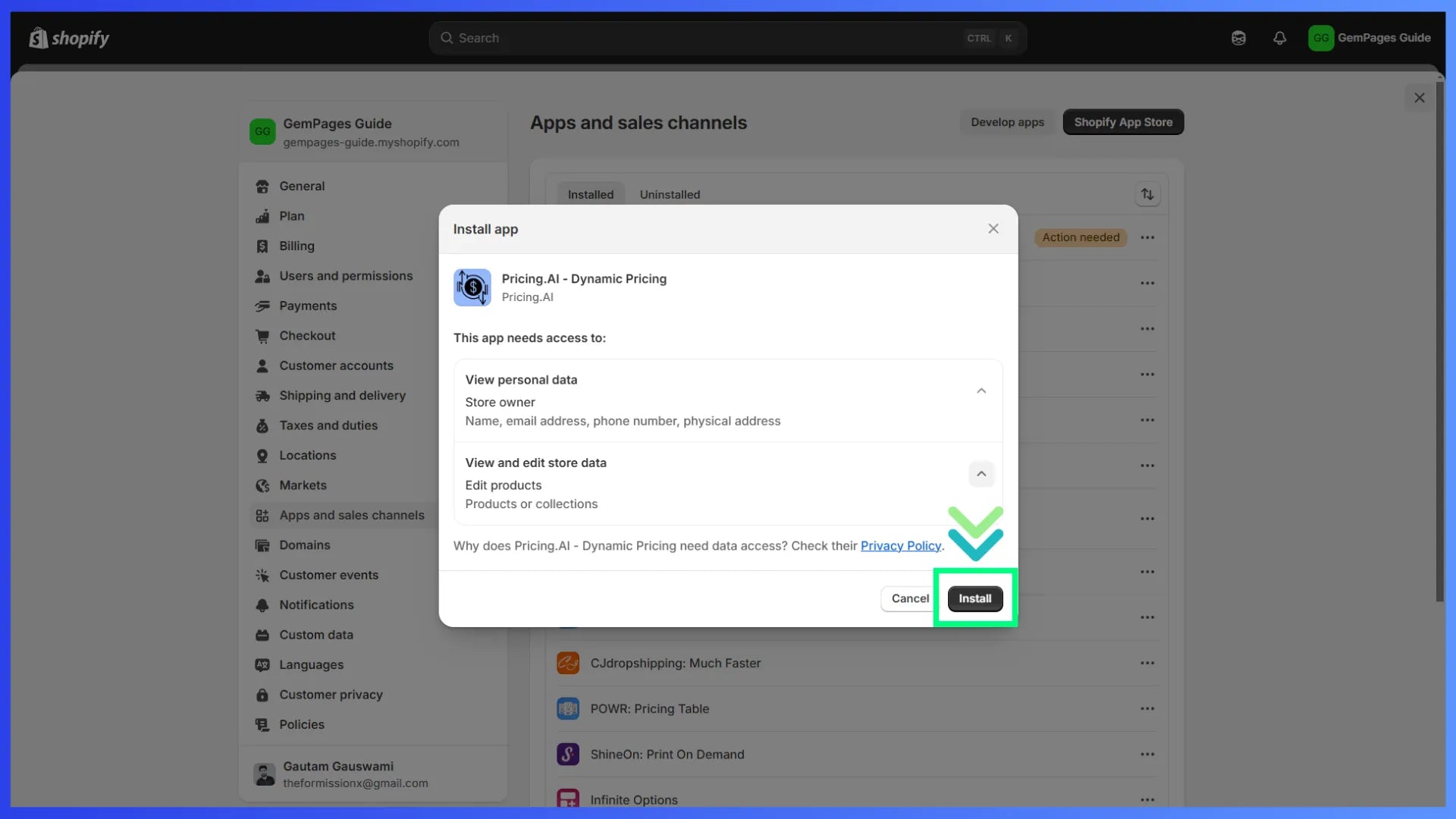1456x819 pixels.
Task: Click the Plan chart icon in sidebar
Action: [x=262, y=216]
